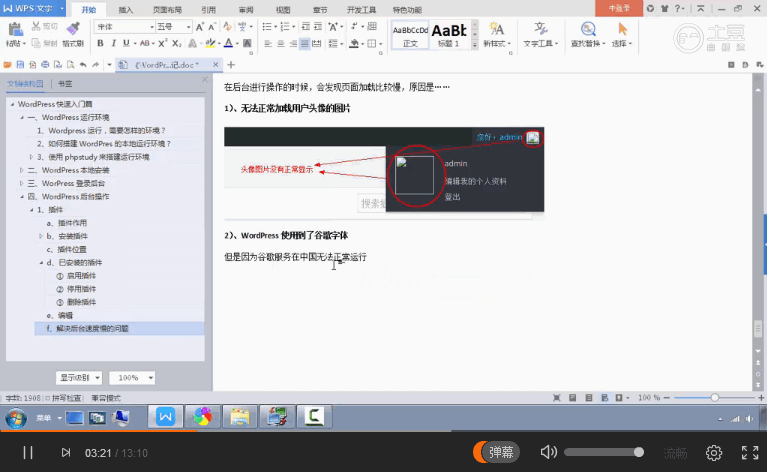Toggle justify alignment

(305, 44)
